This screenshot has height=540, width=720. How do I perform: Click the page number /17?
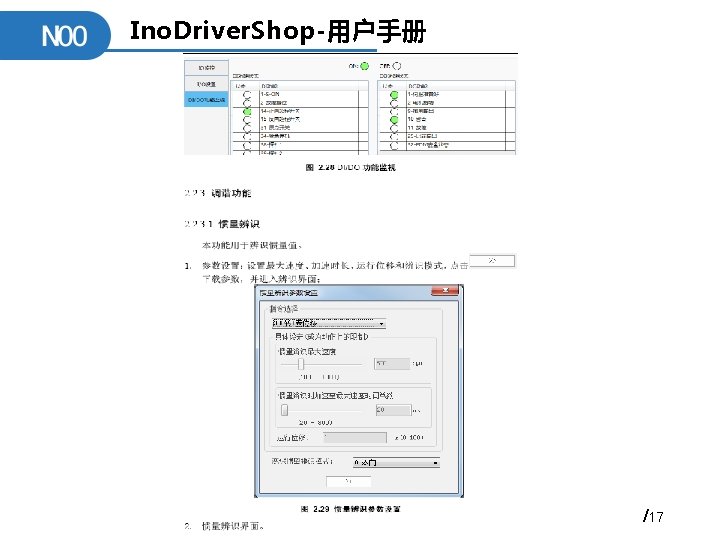pos(653,517)
